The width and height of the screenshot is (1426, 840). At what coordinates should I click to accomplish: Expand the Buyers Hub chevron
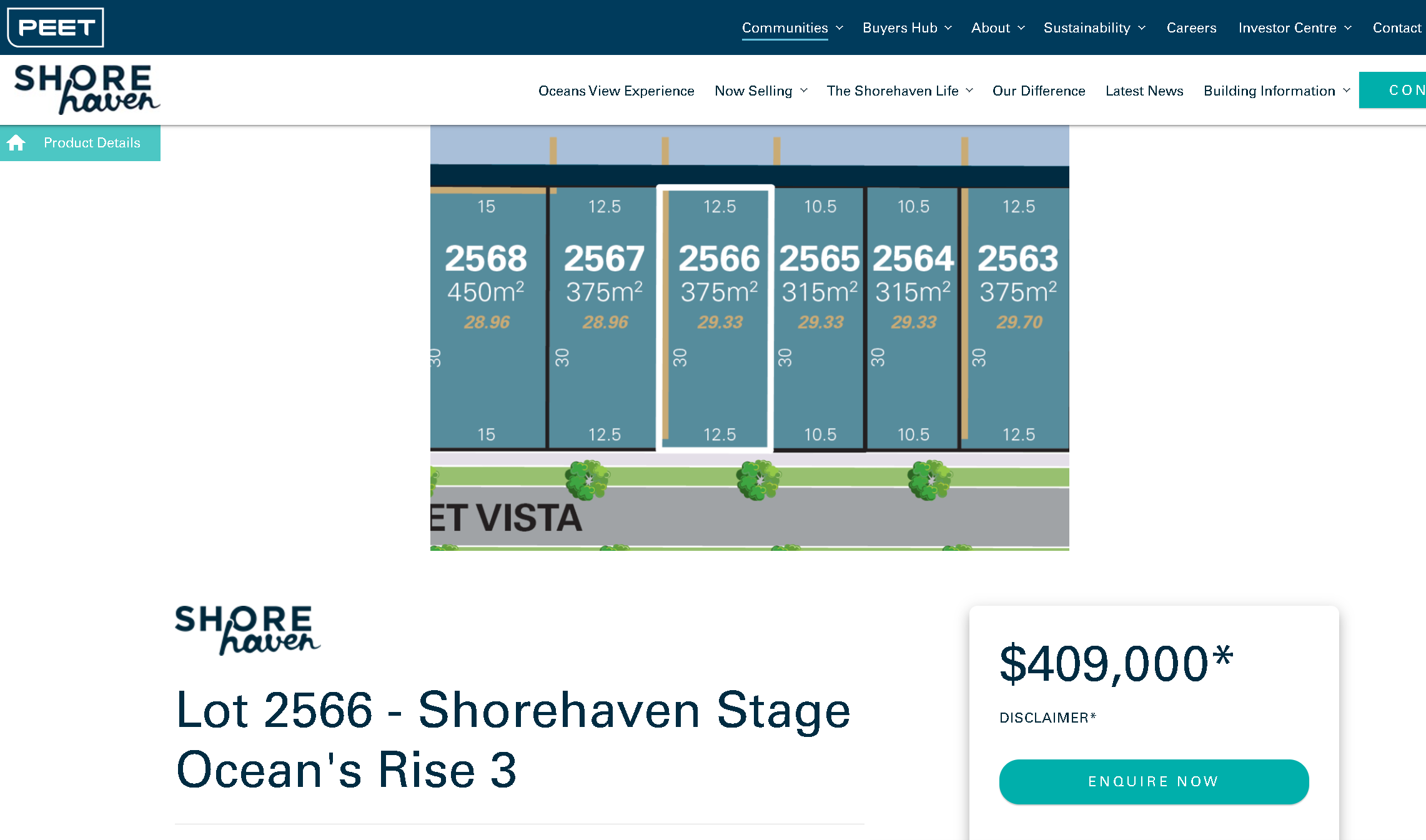point(948,28)
